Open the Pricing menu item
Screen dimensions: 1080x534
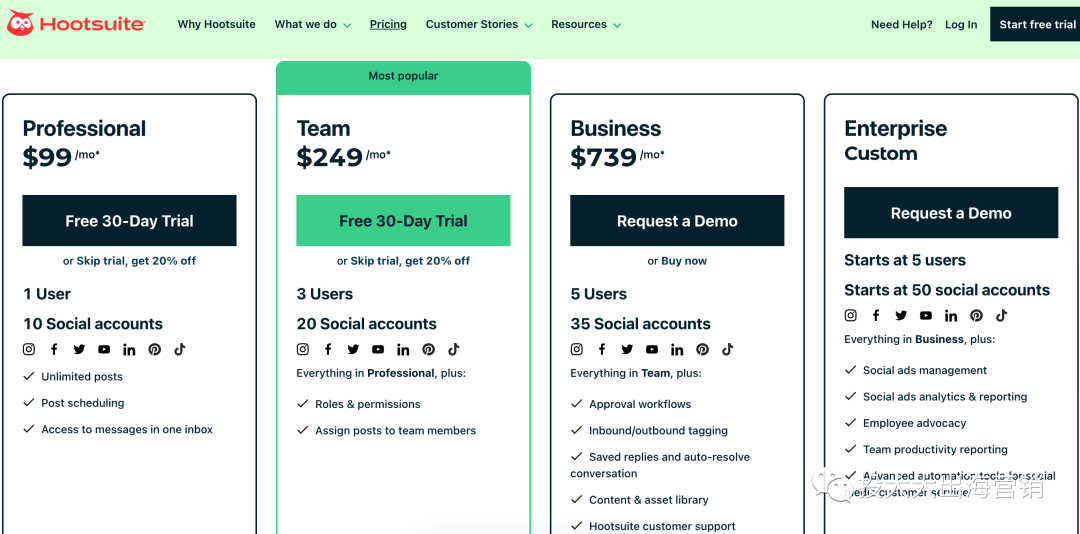coord(388,25)
